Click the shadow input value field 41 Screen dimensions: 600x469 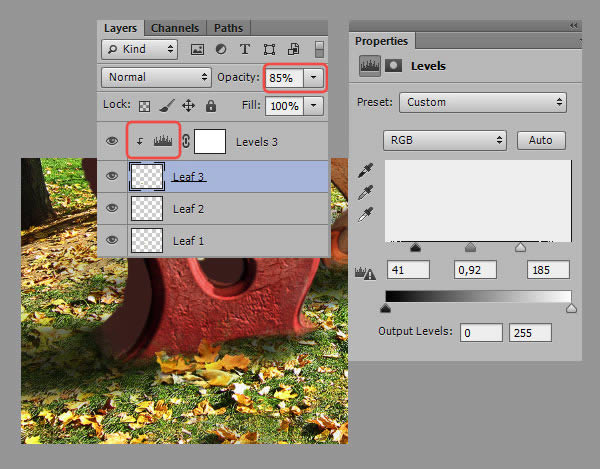[407, 270]
